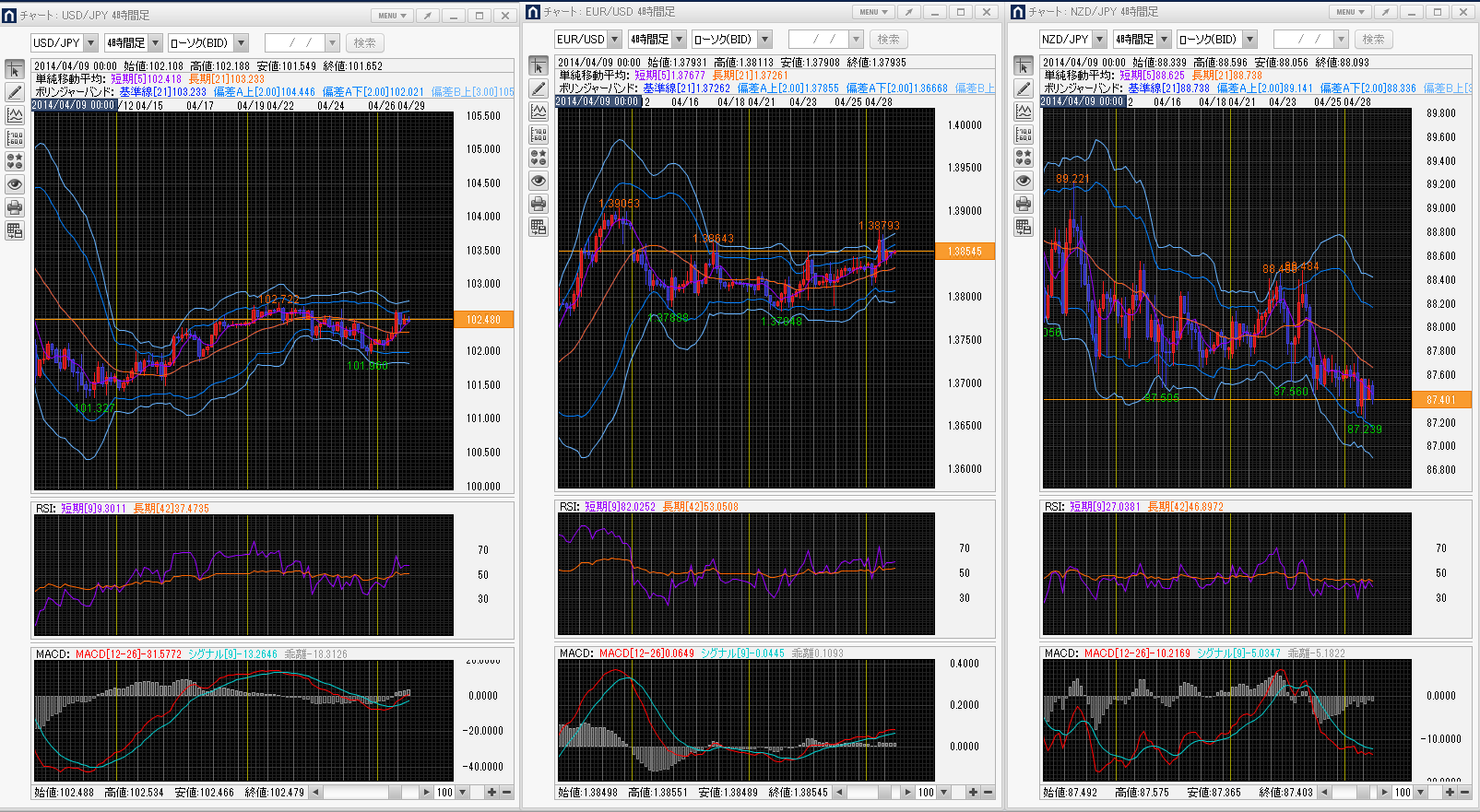1480x812 pixels.
Task: Toggle the eye visibility icon in USD/JPY chart
Action: [15, 184]
